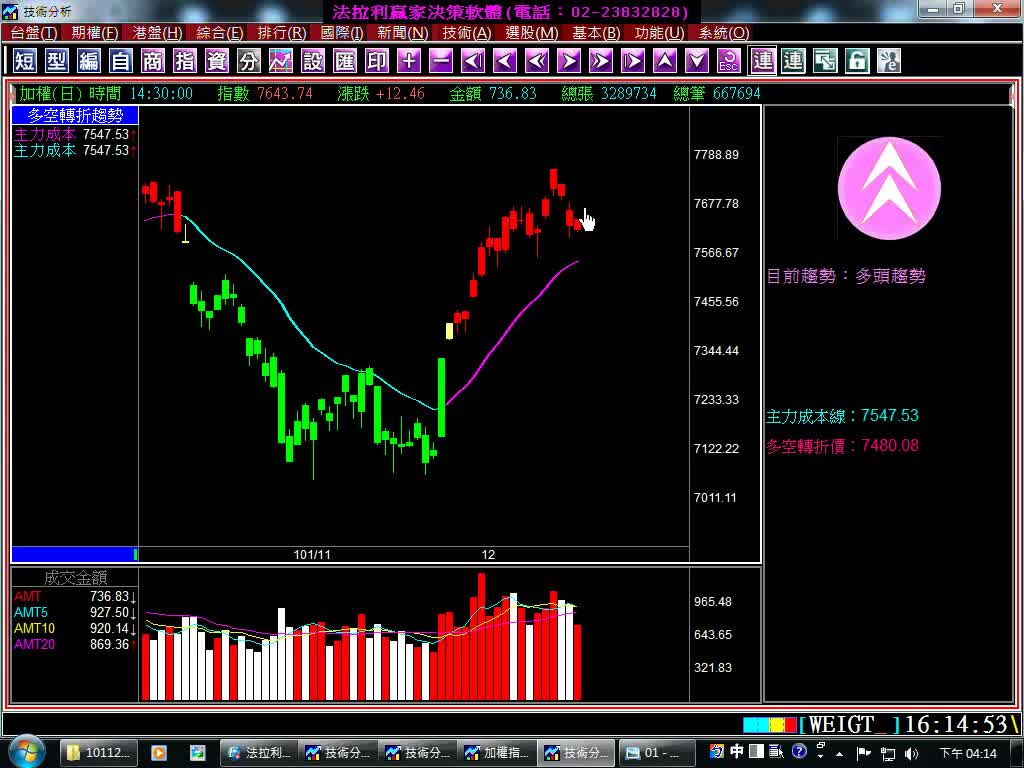This screenshot has width=1024, height=768.
Task: Click the 自 (custom list) toolbar icon
Action: (121, 61)
